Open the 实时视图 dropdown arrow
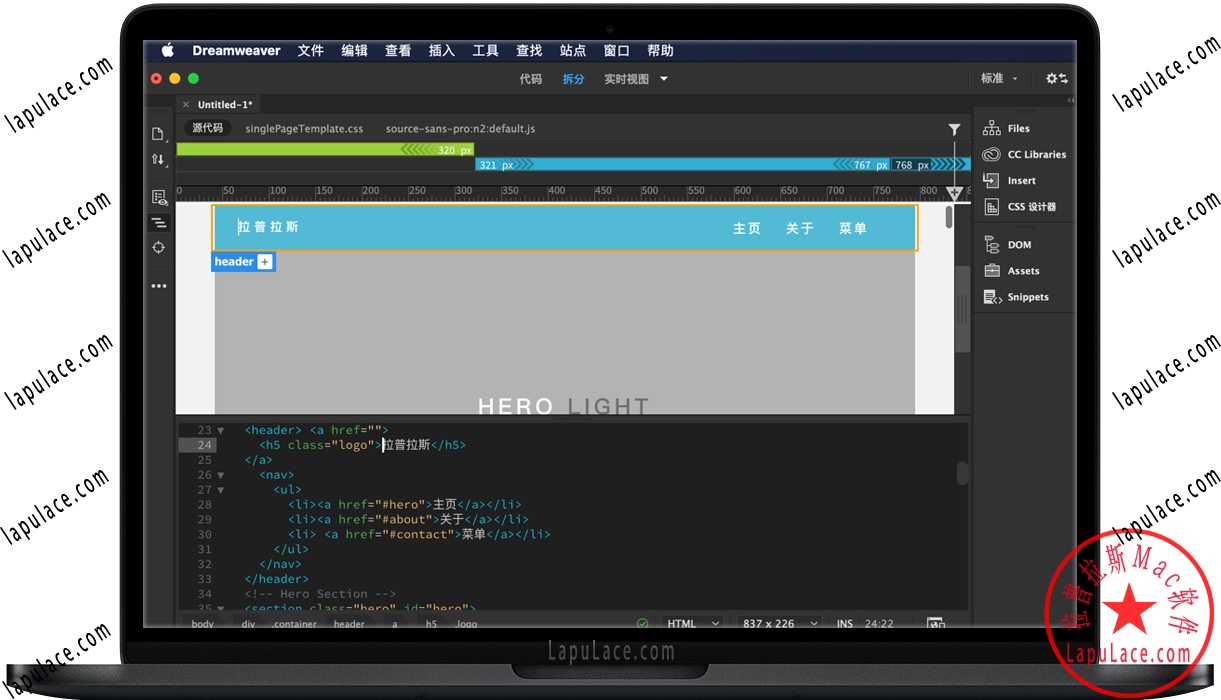The height and width of the screenshot is (700, 1221). 664,79
